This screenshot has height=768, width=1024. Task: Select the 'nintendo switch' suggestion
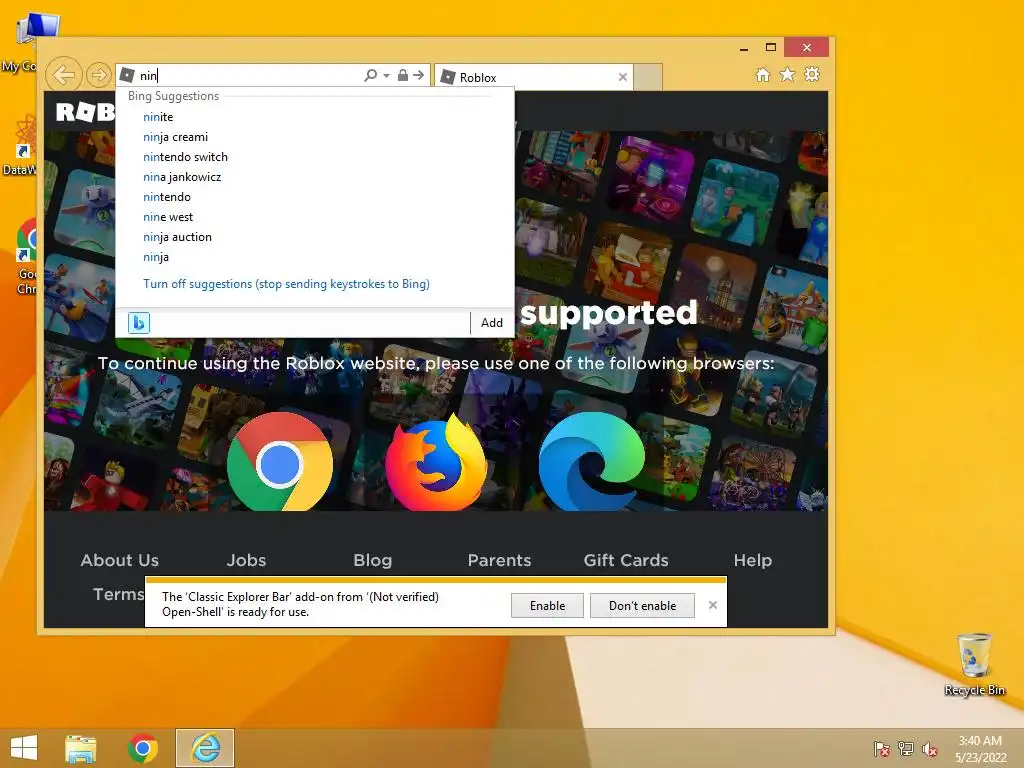point(185,157)
